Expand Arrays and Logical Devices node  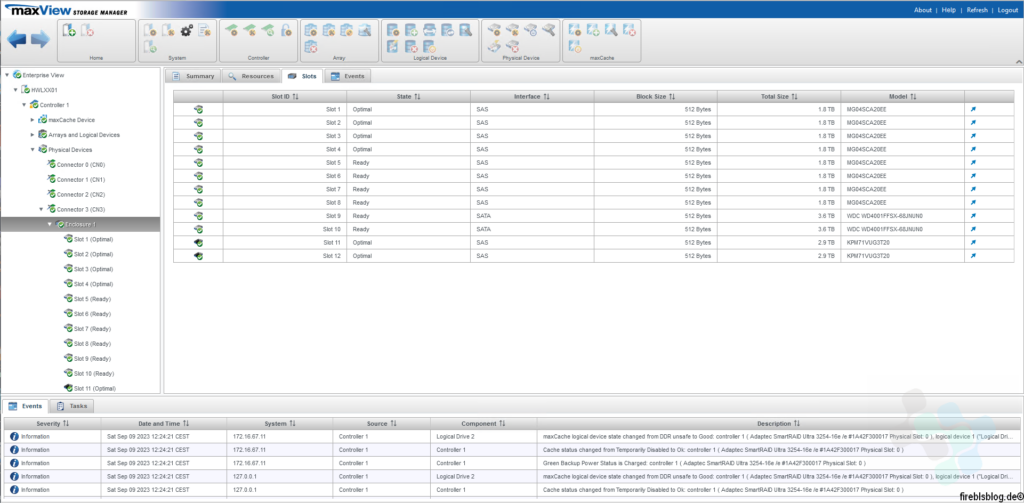coord(33,135)
